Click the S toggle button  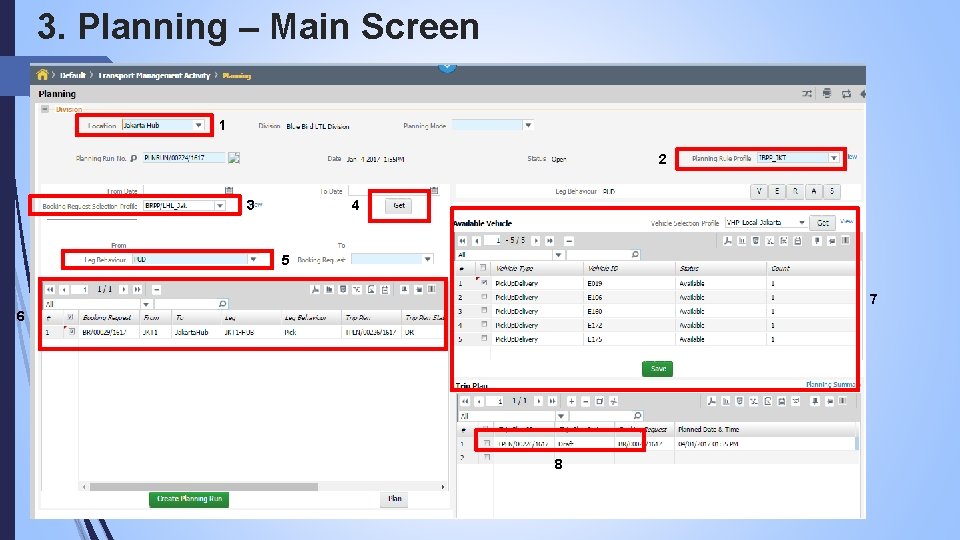831,191
